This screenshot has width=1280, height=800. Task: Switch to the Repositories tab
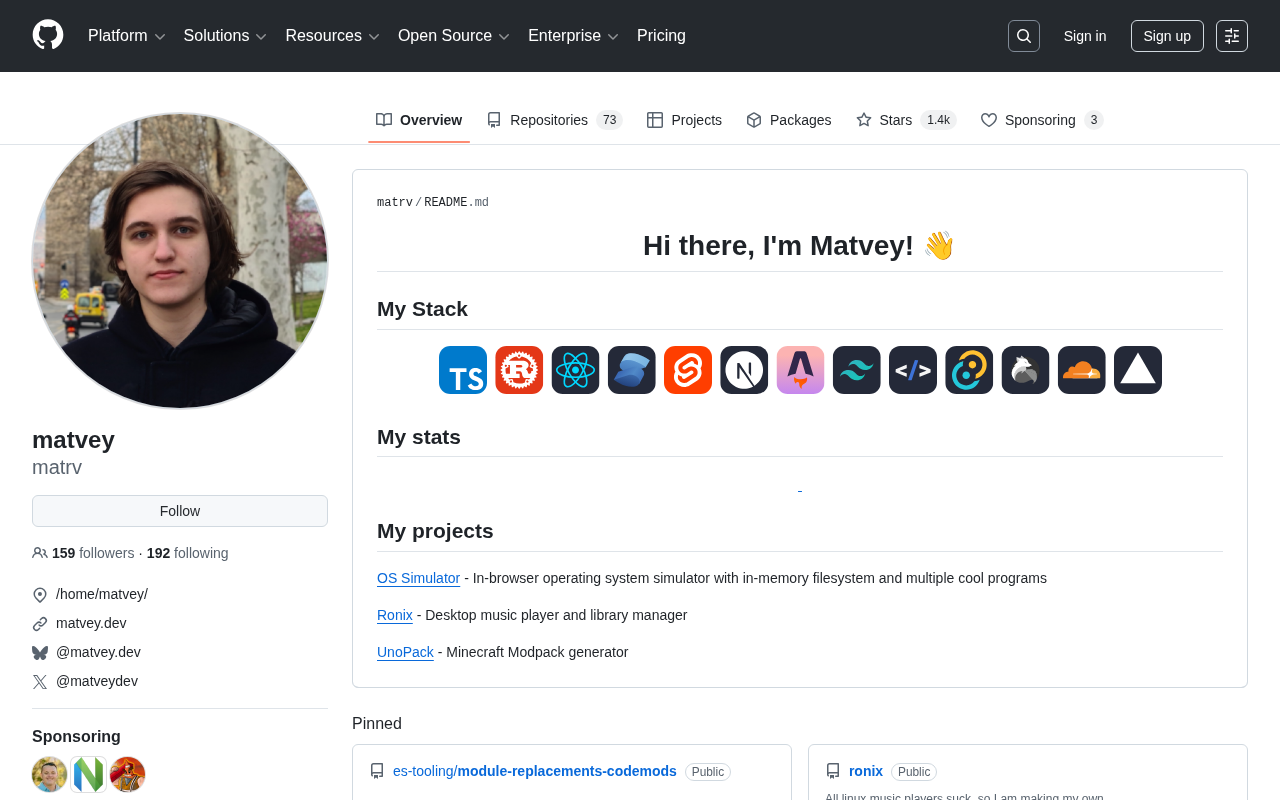[555, 120]
